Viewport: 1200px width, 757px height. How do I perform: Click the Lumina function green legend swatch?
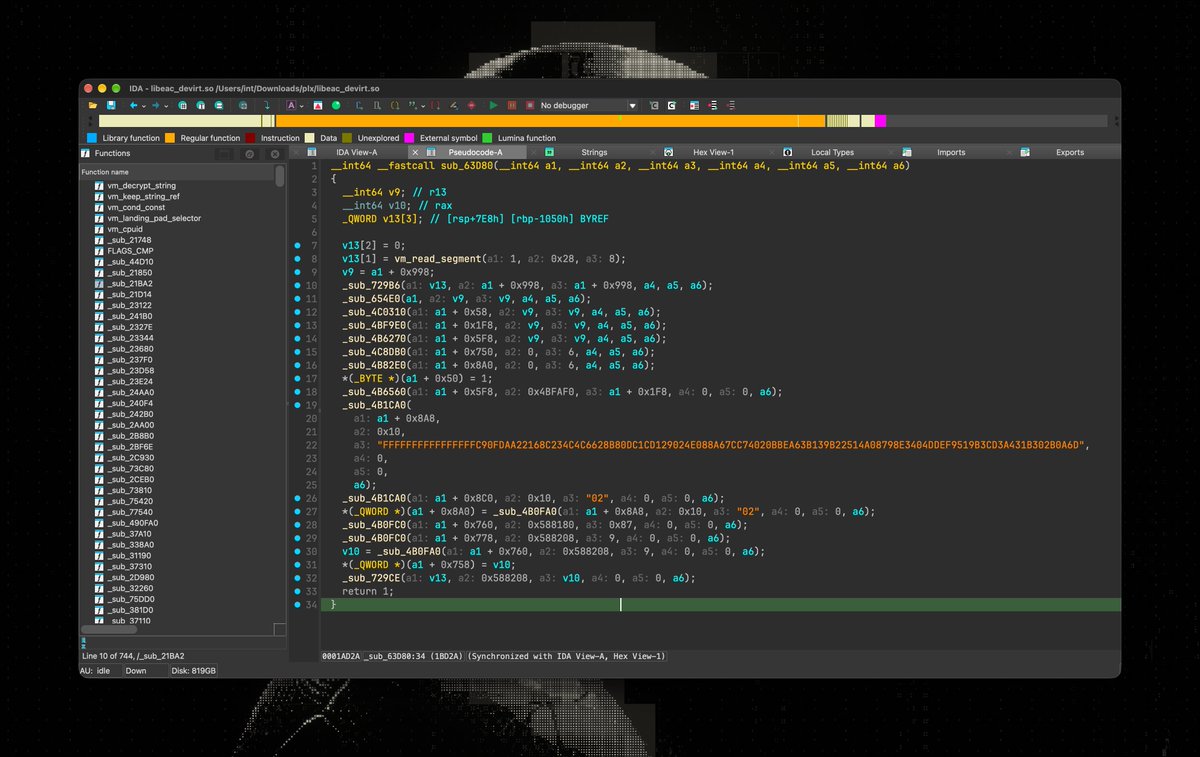click(487, 138)
